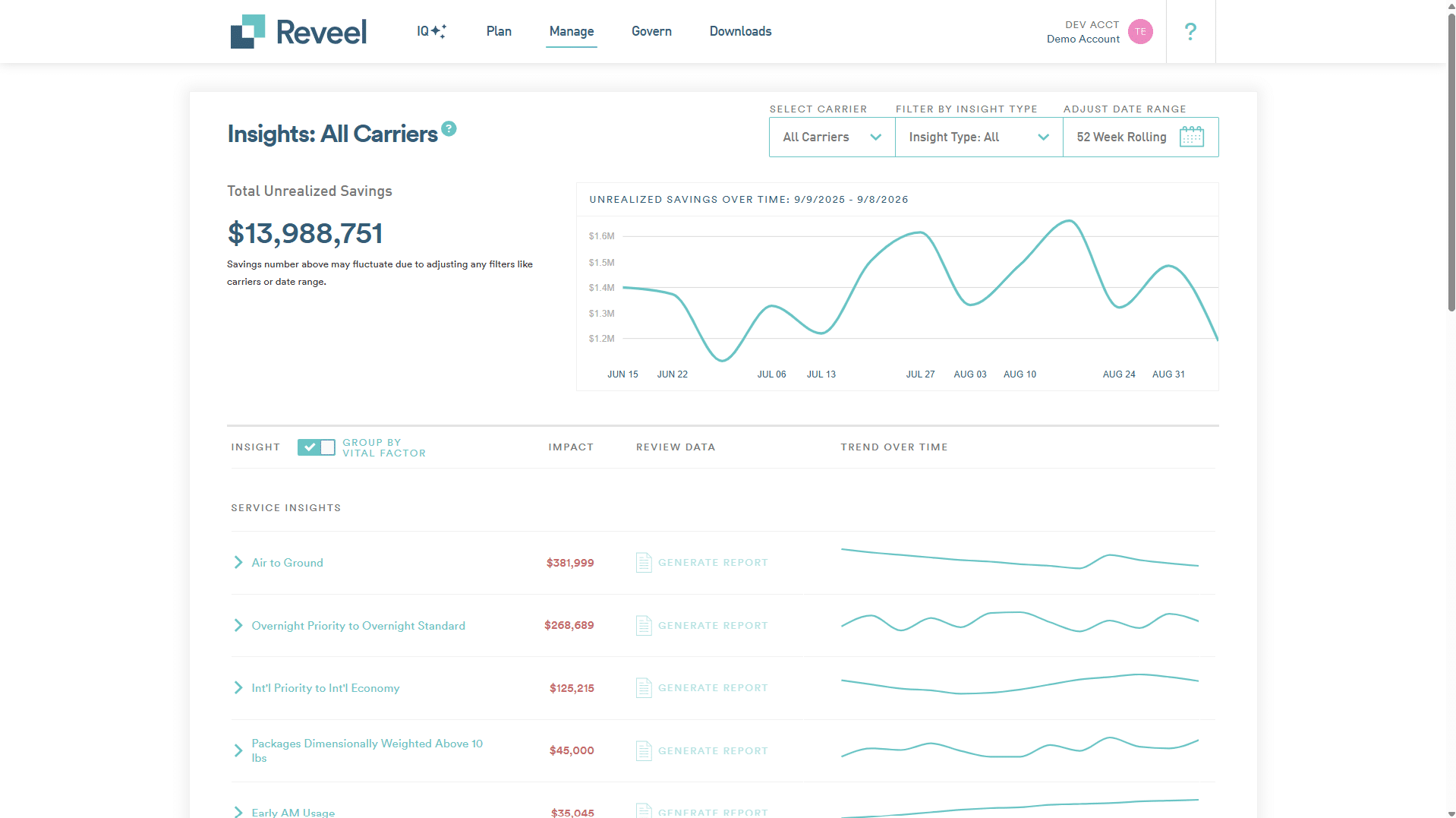Screen dimensions: 1456x818
Task: Expand the Early AM Usage chevron
Action: 238,812
